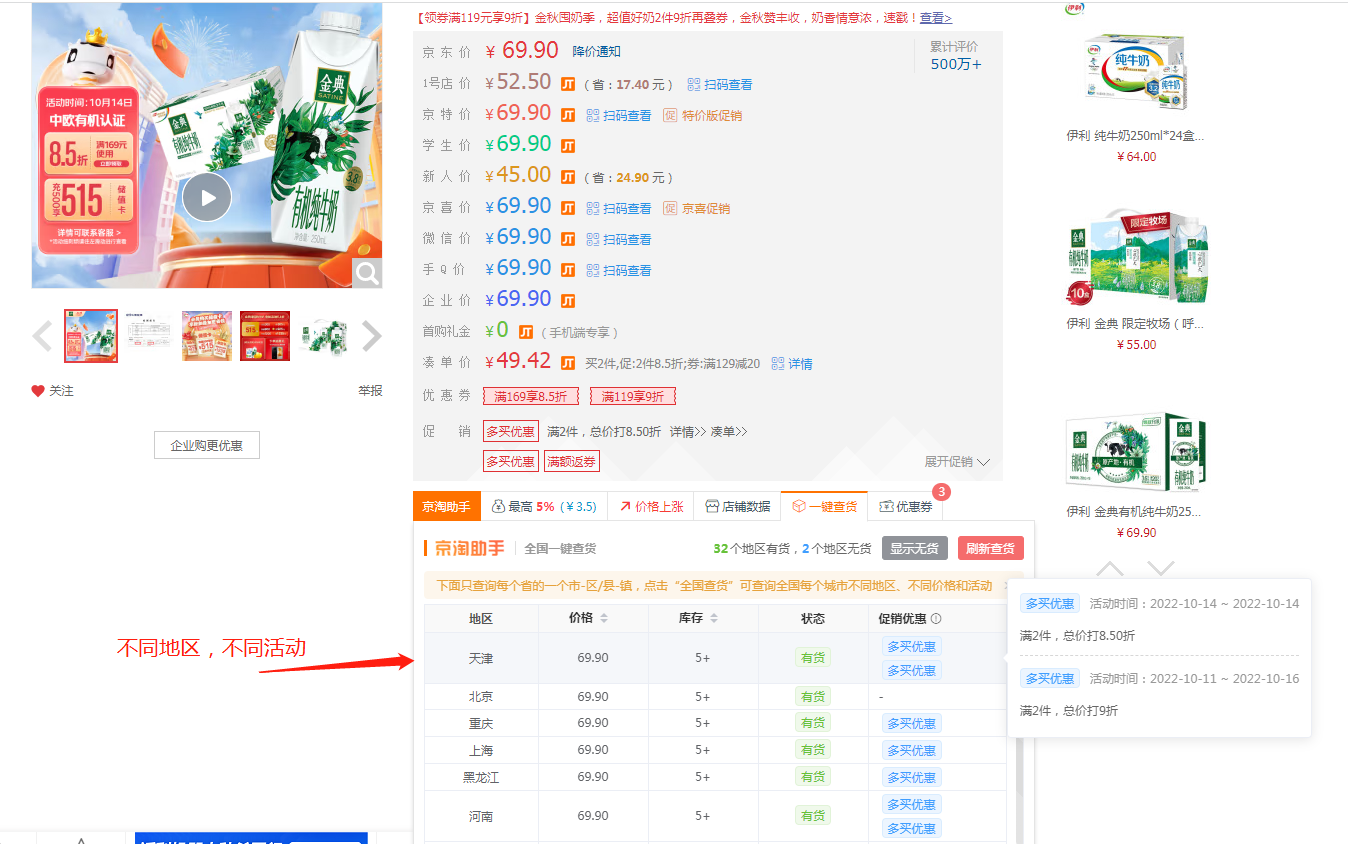Open the 伊利 金典 限定牧场 product title
This screenshot has width=1348, height=844.
tap(1135, 324)
